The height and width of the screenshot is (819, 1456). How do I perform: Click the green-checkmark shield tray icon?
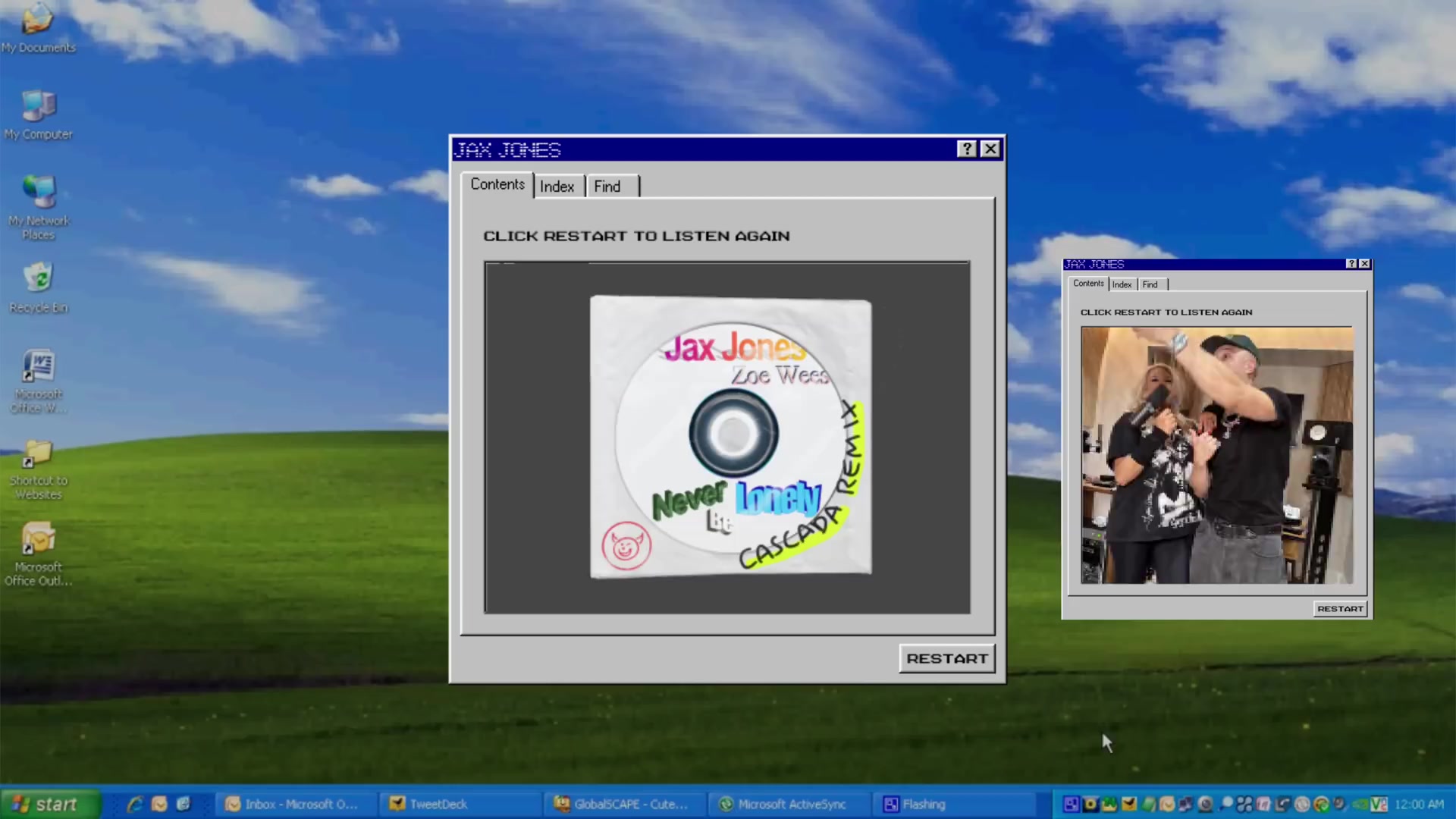pos(1322,804)
